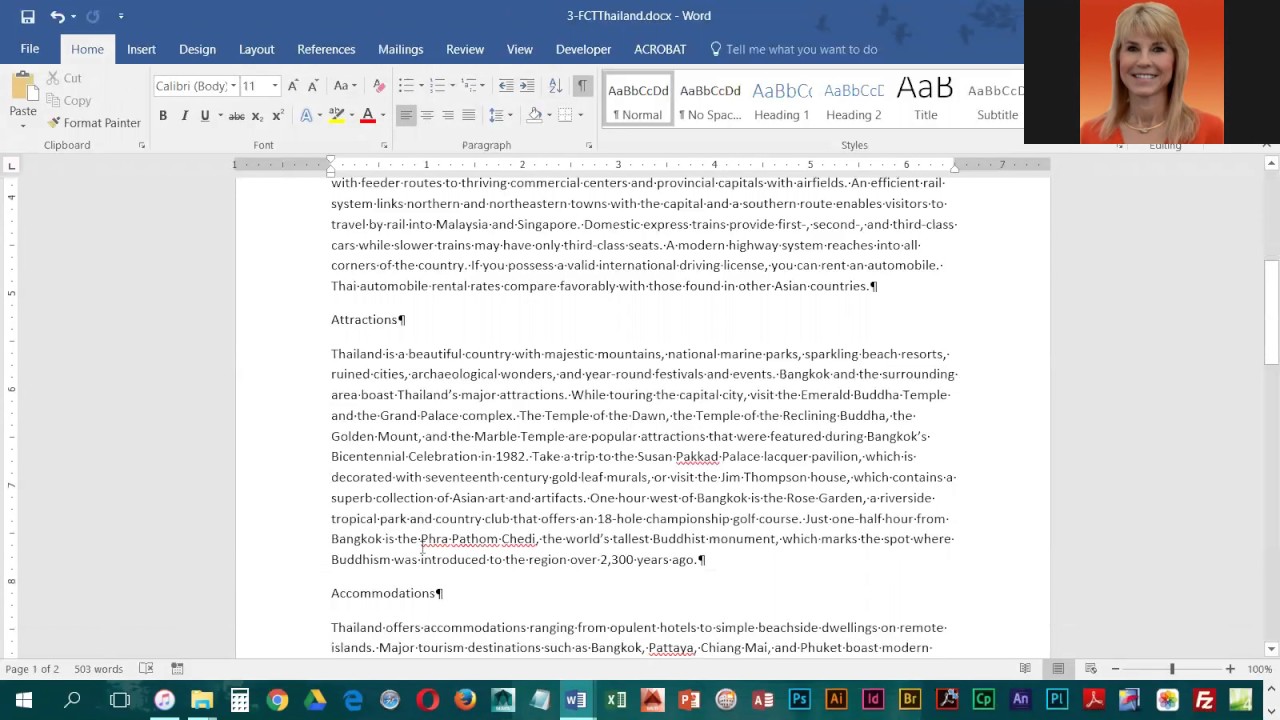Image resolution: width=1280 pixels, height=720 pixels.
Task: Switch to the Insert tab
Action: point(141,49)
